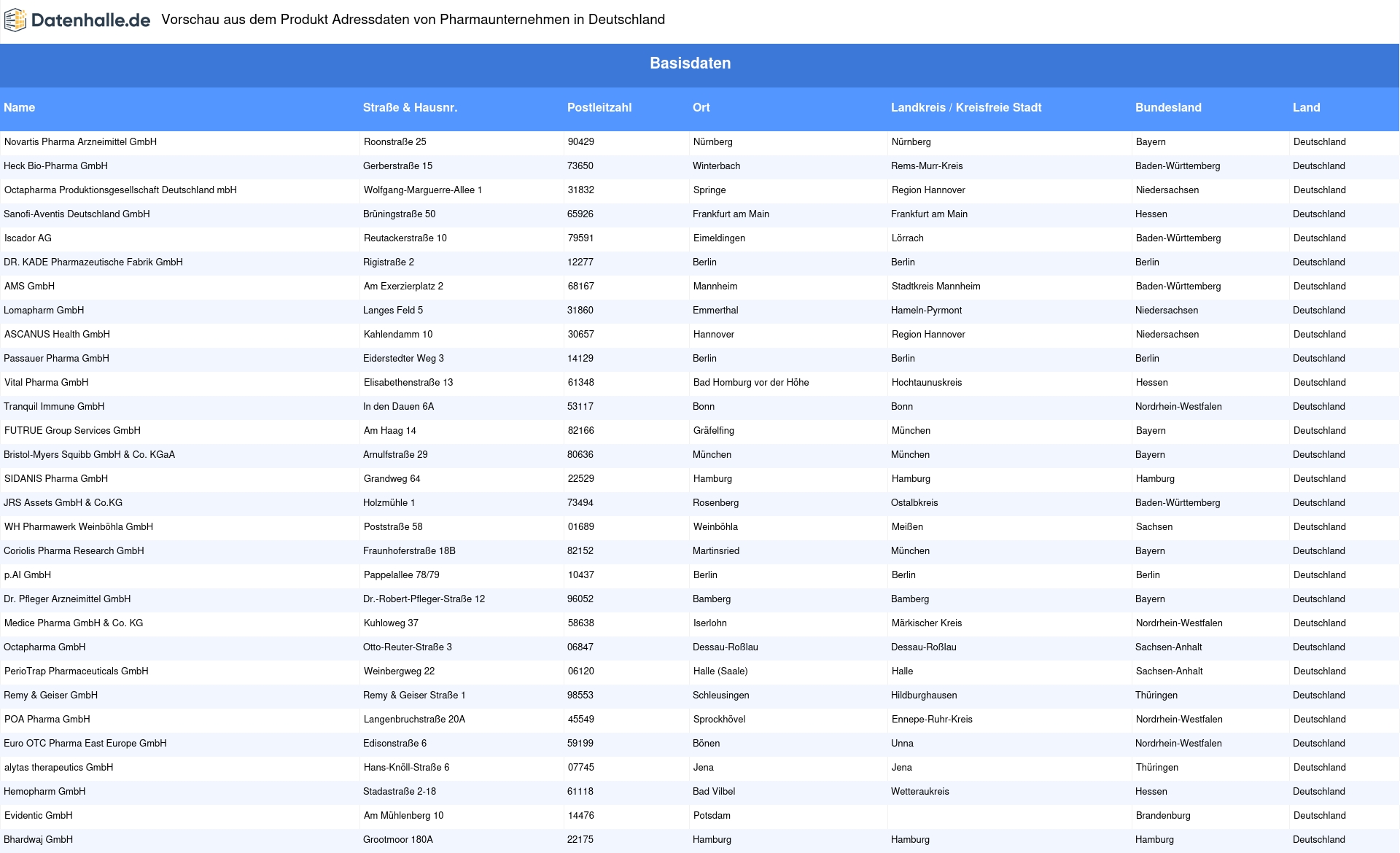Select POA Pharma GmbH name
This screenshot has height=853, width=1400.
[47, 720]
